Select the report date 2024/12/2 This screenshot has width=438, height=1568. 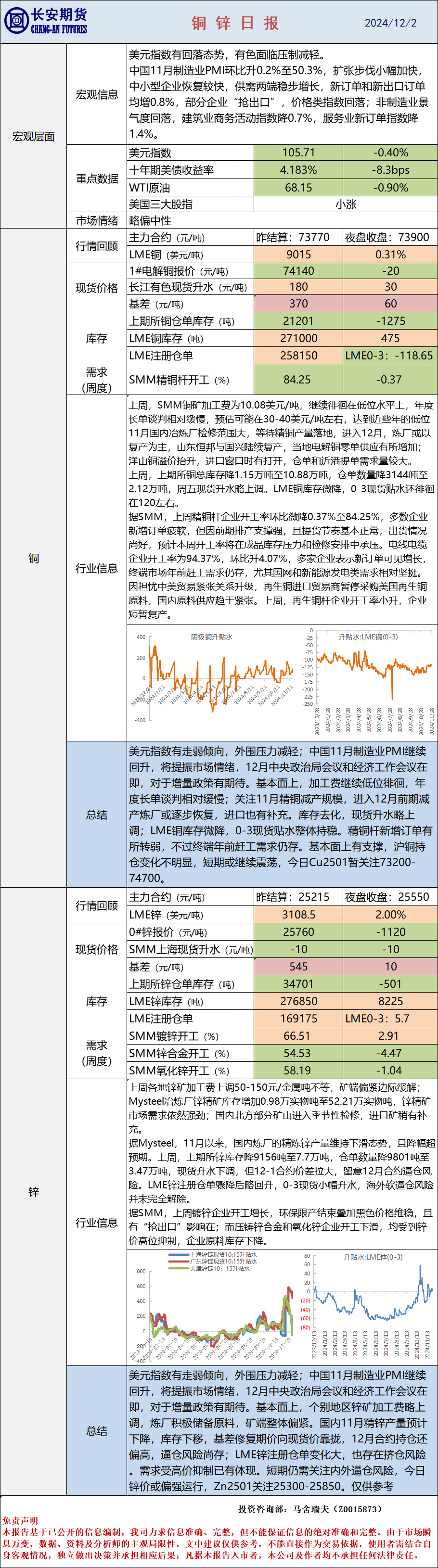click(390, 23)
